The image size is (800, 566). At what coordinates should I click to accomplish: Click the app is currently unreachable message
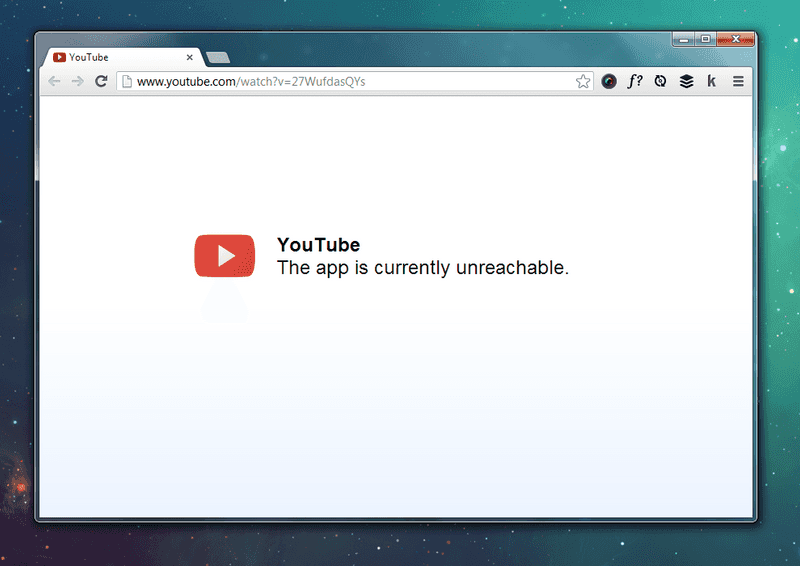pyautogui.click(x=422, y=268)
